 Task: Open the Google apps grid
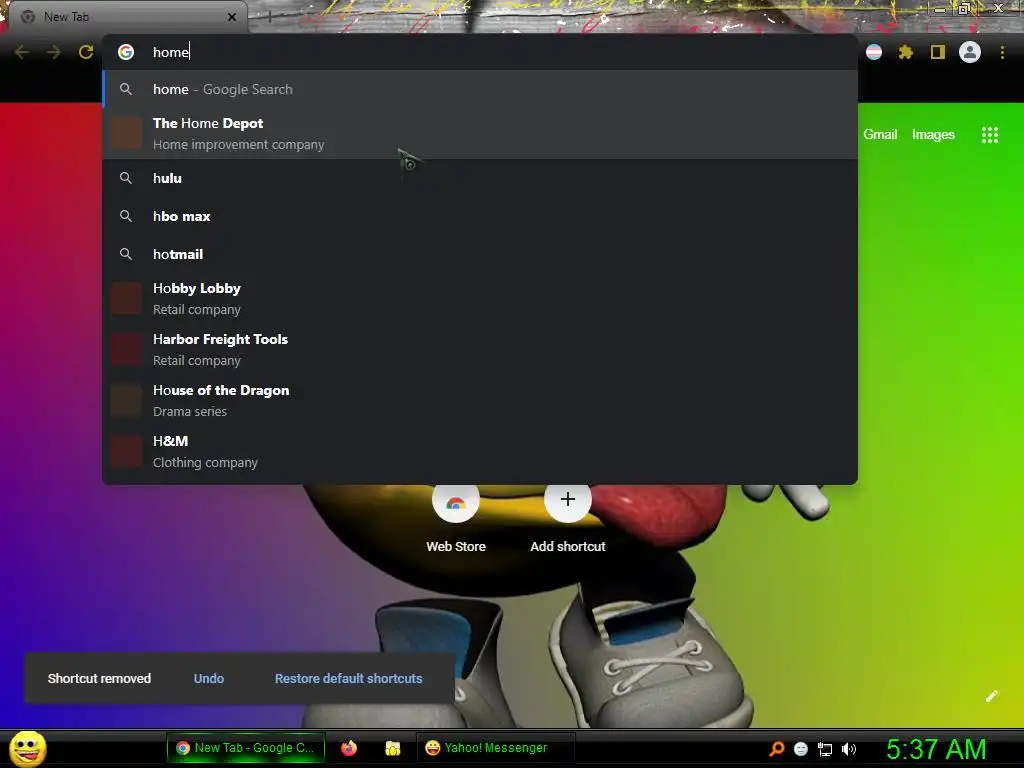tap(989, 135)
